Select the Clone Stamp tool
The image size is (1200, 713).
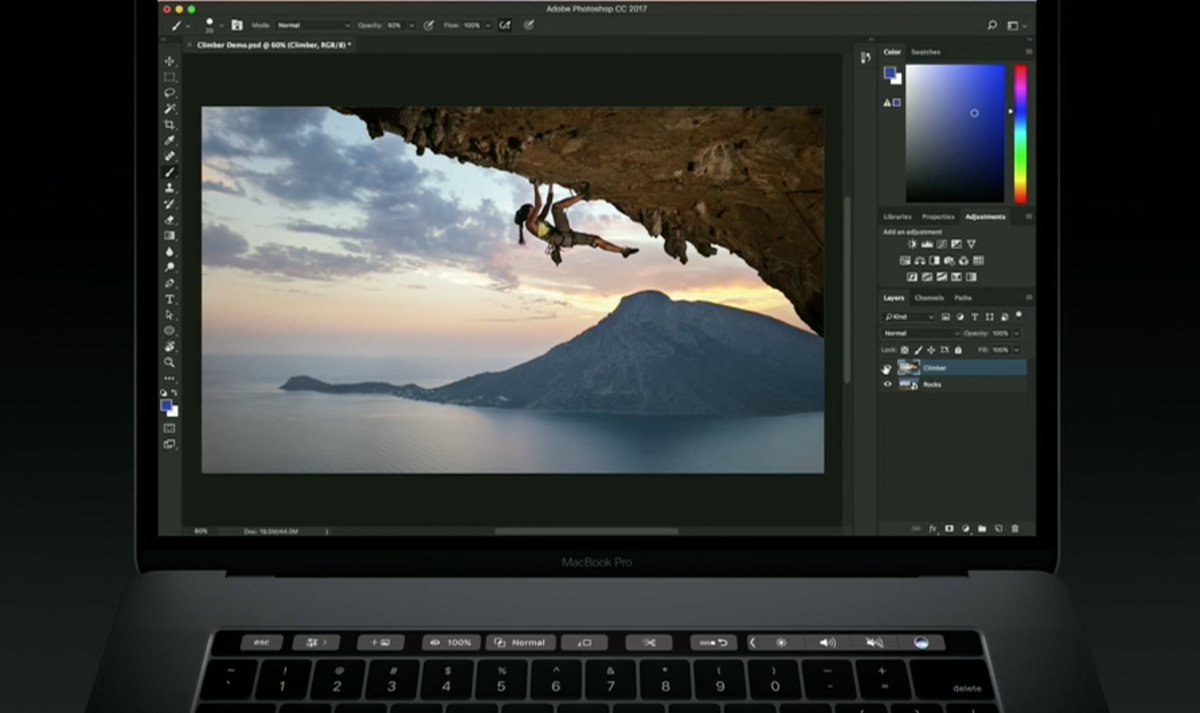[x=170, y=188]
